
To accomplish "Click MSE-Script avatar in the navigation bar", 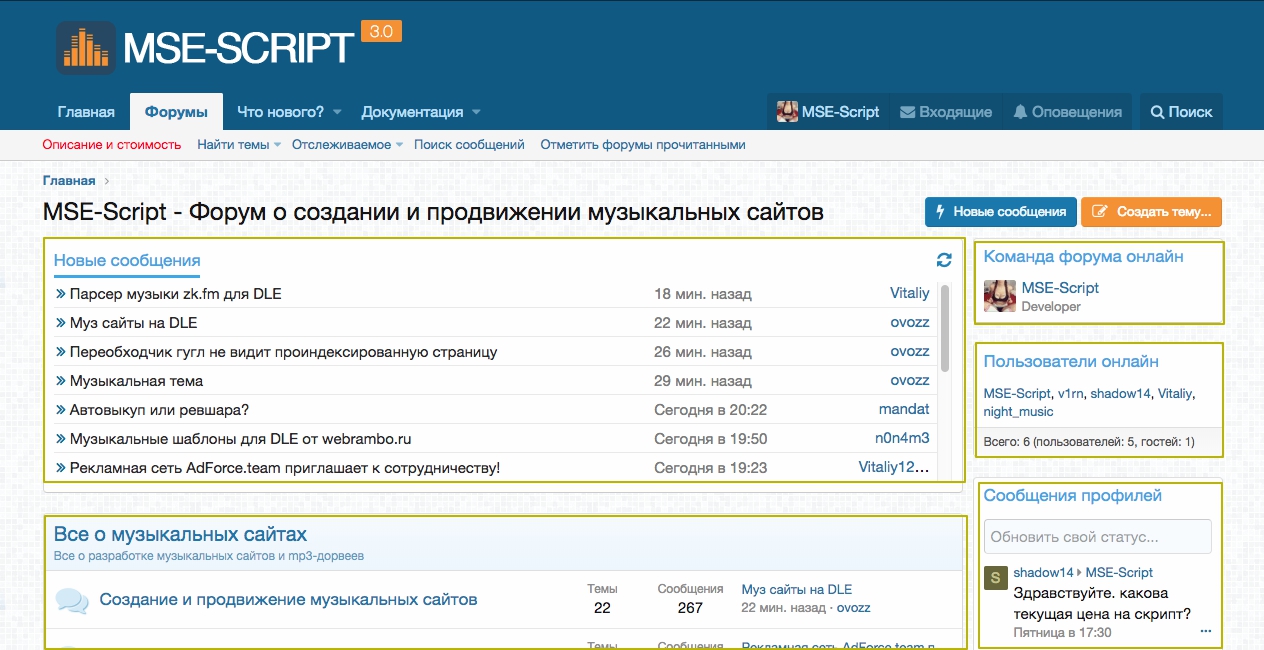I will pyautogui.click(x=788, y=112).
